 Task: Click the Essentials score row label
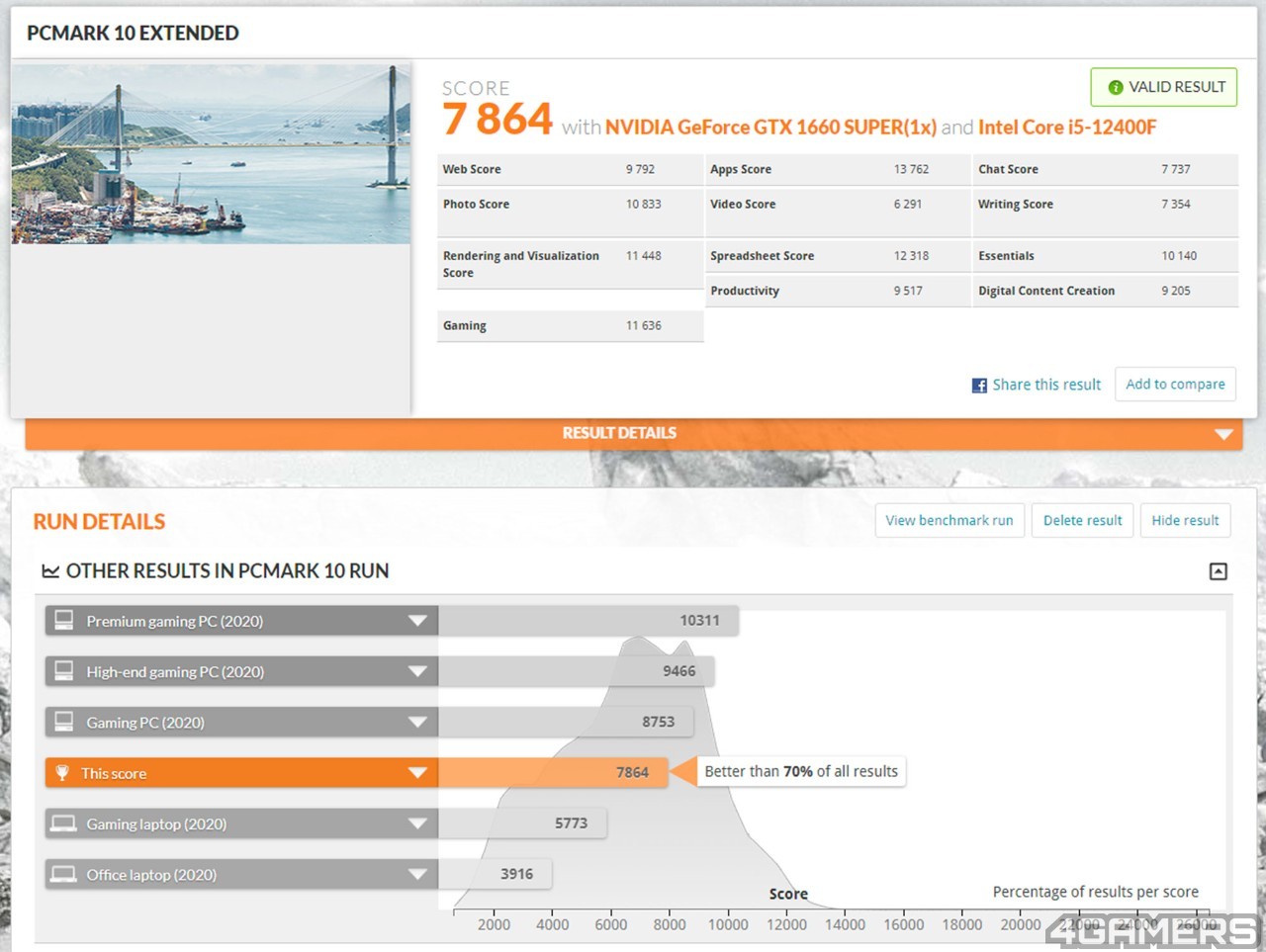point(1006,255)
